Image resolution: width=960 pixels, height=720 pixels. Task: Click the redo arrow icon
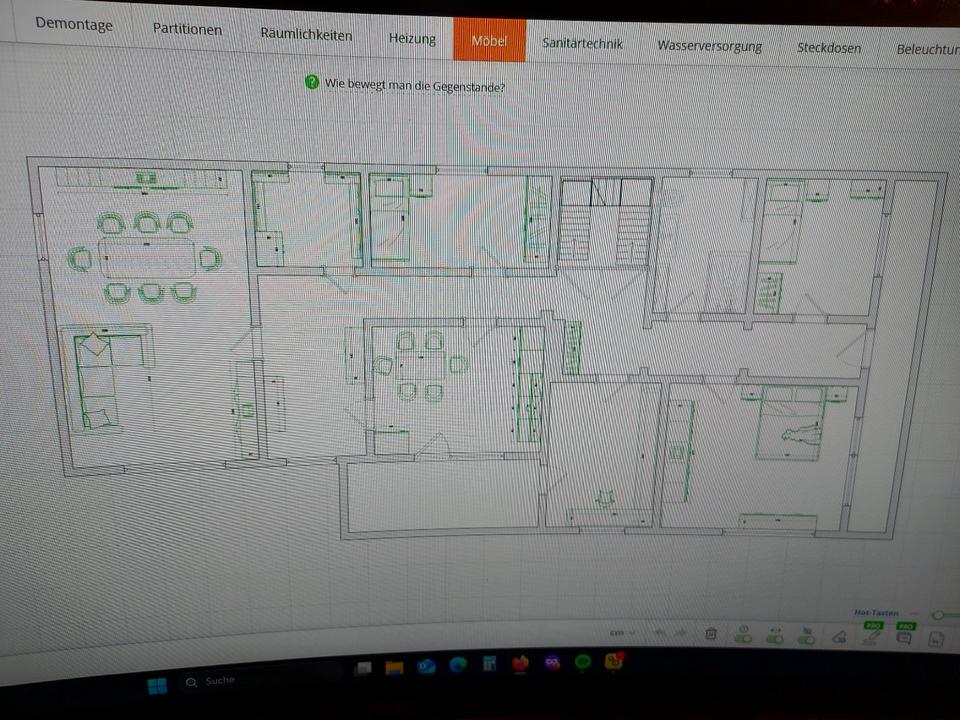tap(679, 633)
